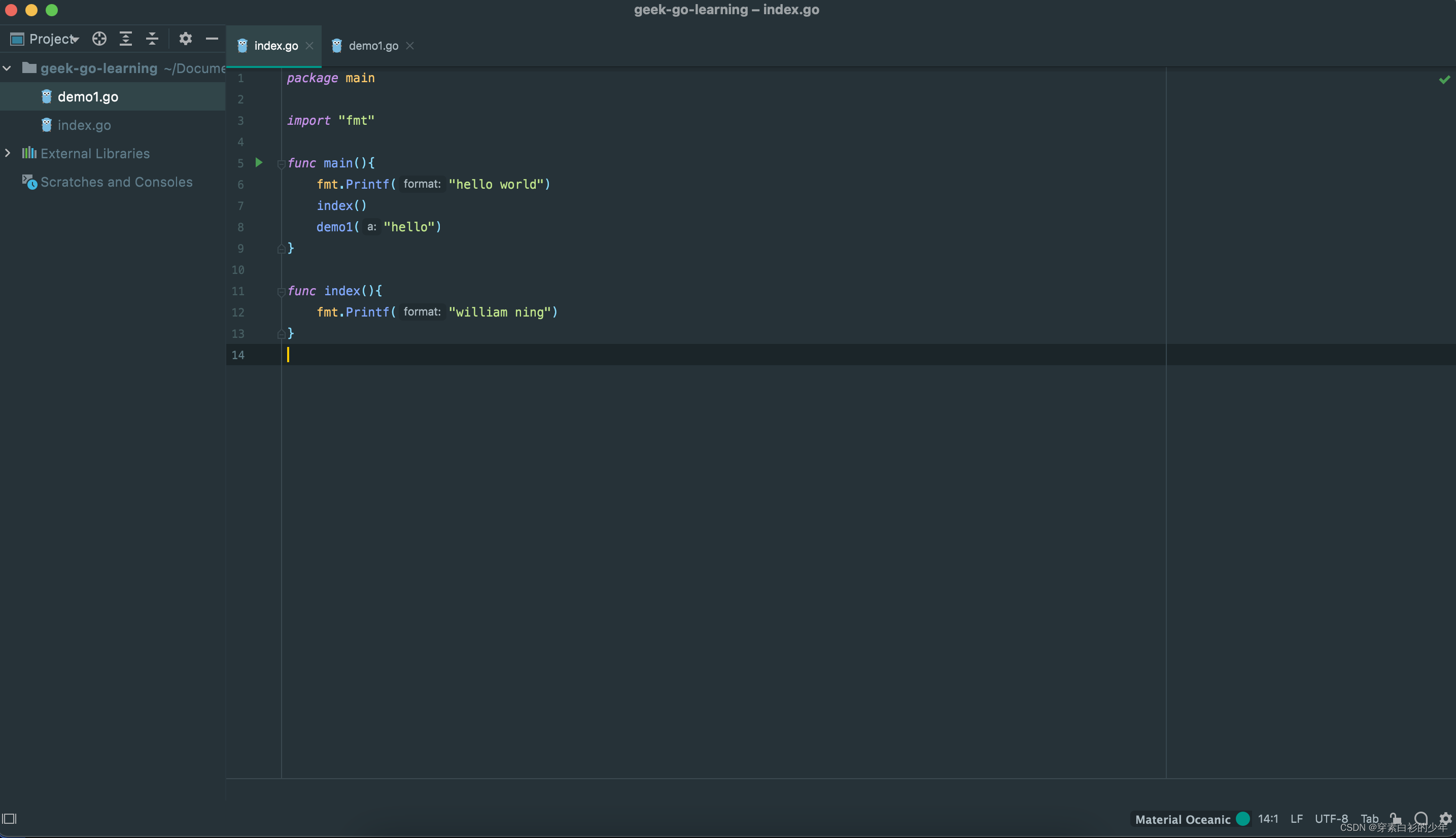The image size is (1456, 838).
Task: Click the locate/select opened file icon
Action: click(x=99, y=39)
